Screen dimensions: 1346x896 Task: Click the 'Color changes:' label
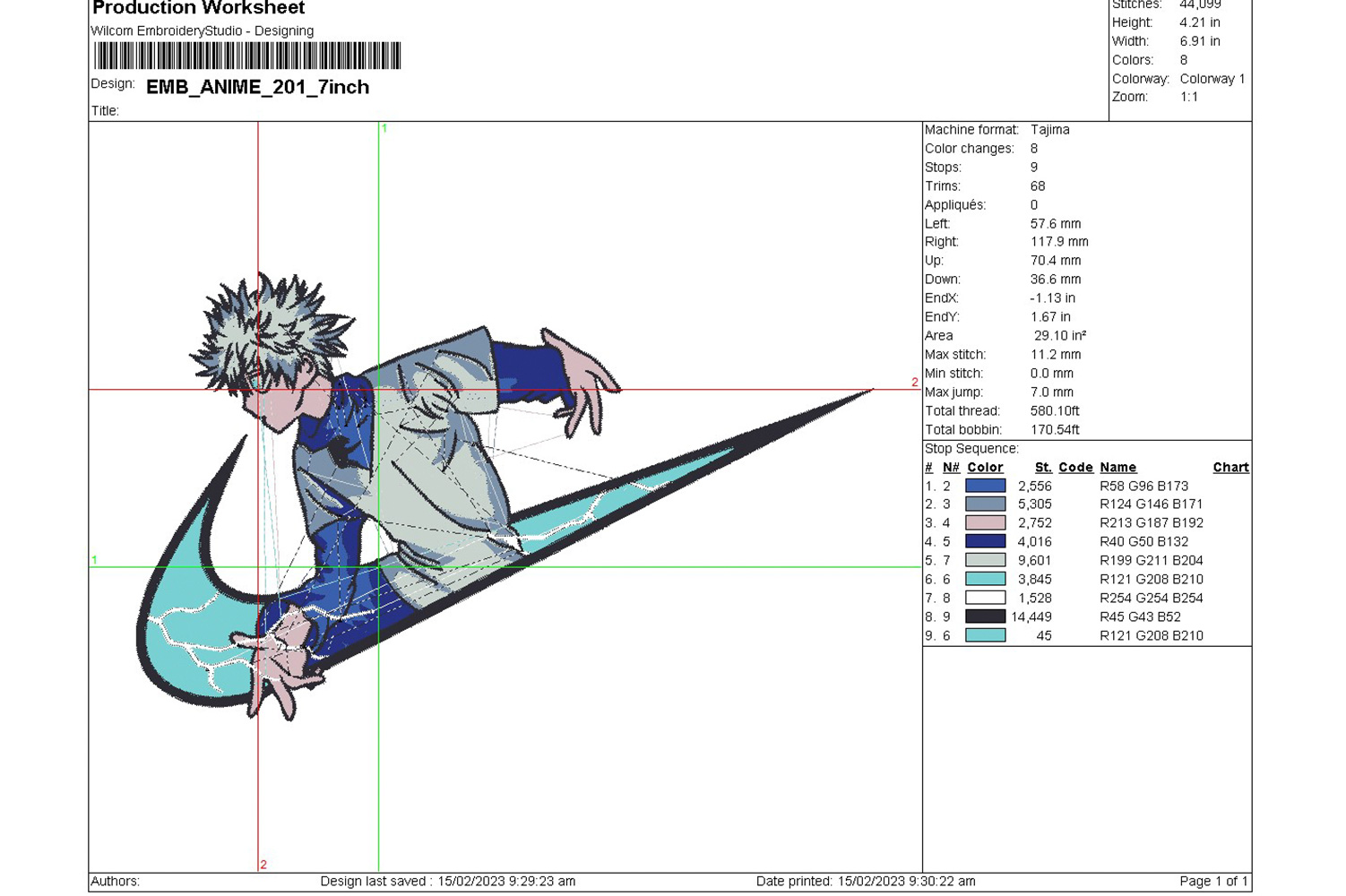pos(970,149)
